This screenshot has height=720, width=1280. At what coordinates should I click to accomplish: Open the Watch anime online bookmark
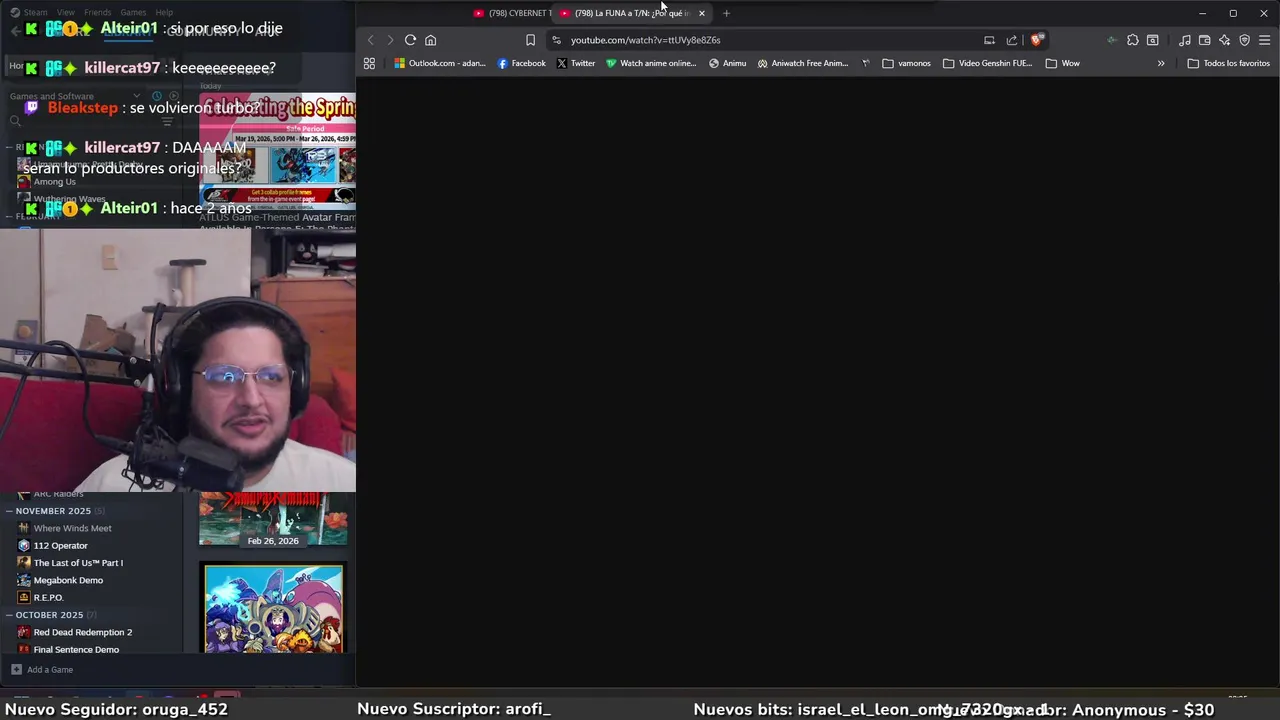(651, 63)
